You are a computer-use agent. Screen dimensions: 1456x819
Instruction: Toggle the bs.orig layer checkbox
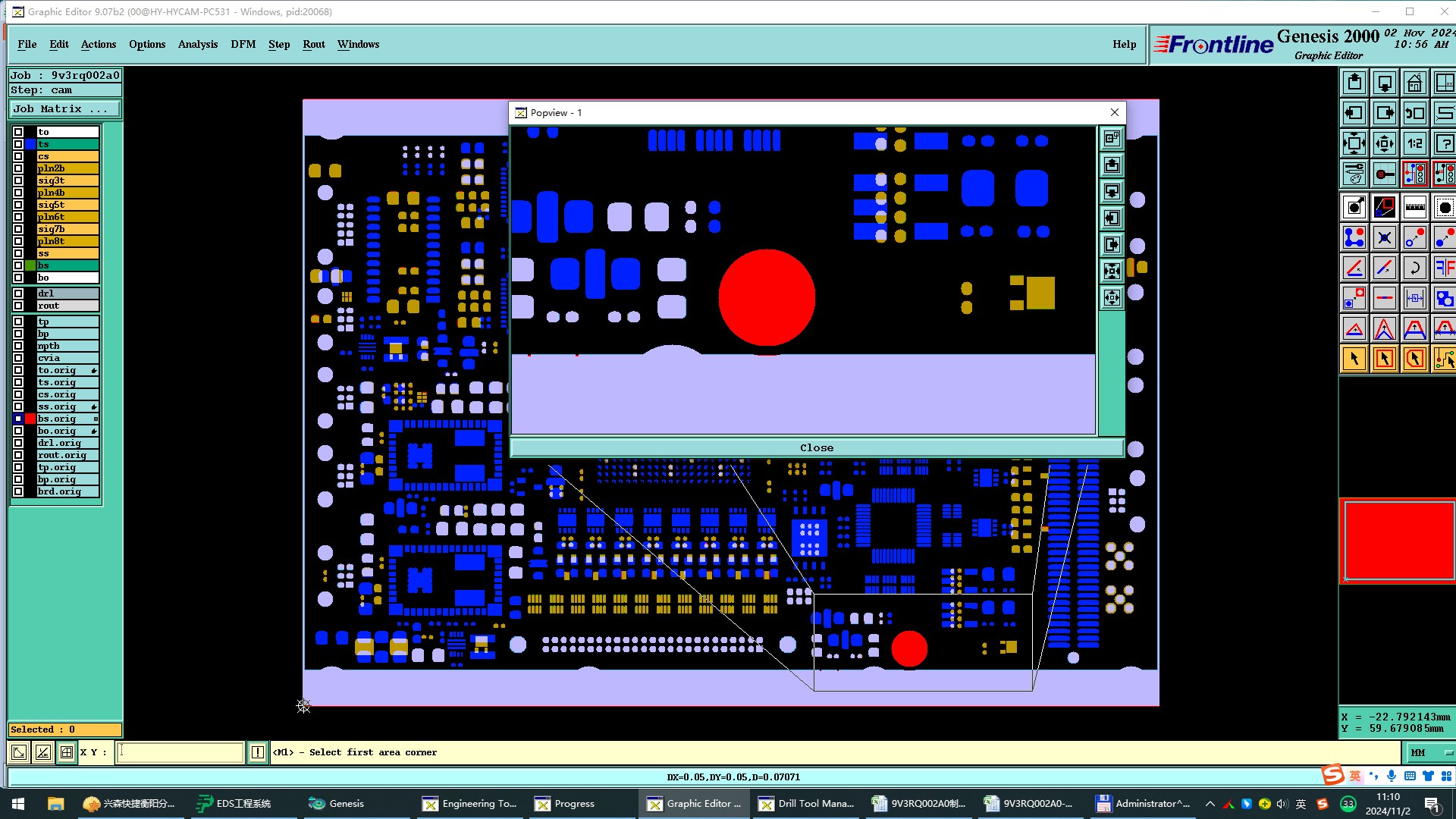pos(18,419)
